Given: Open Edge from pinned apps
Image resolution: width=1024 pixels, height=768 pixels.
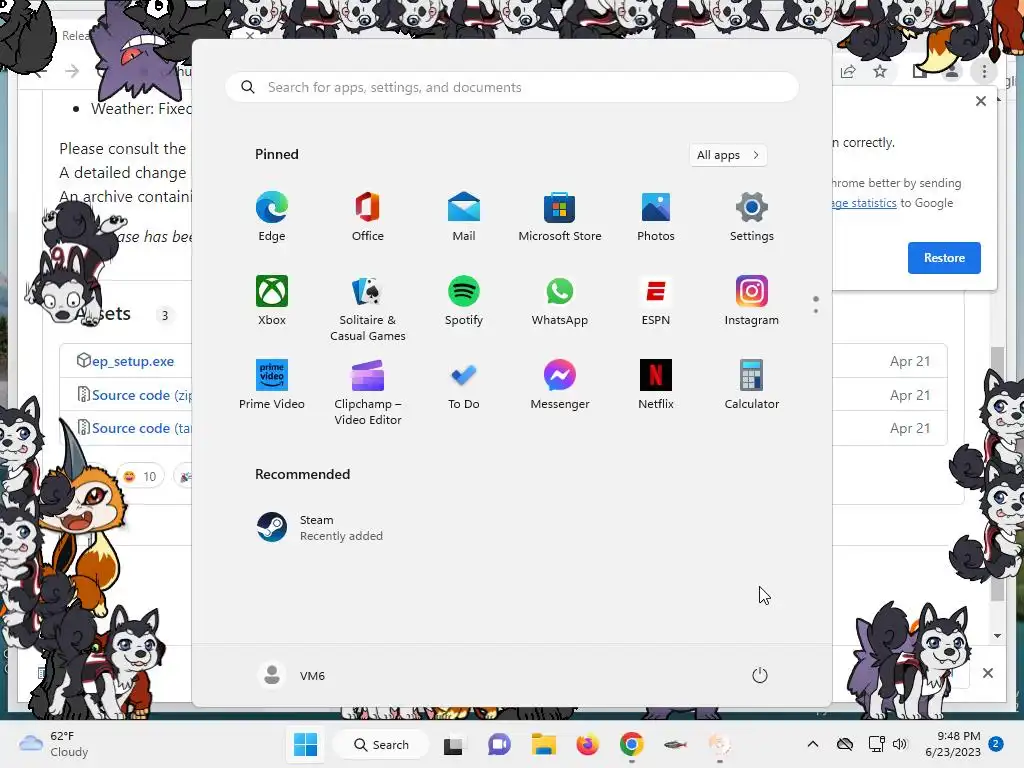Looking at the screenshot, I should pos(272,217).
